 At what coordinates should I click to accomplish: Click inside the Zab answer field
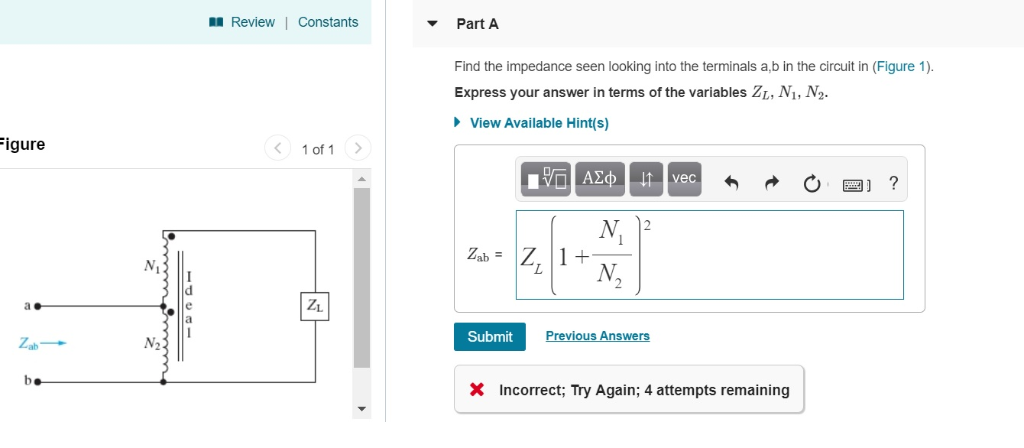pyautogui.click(x=710, y=255)
